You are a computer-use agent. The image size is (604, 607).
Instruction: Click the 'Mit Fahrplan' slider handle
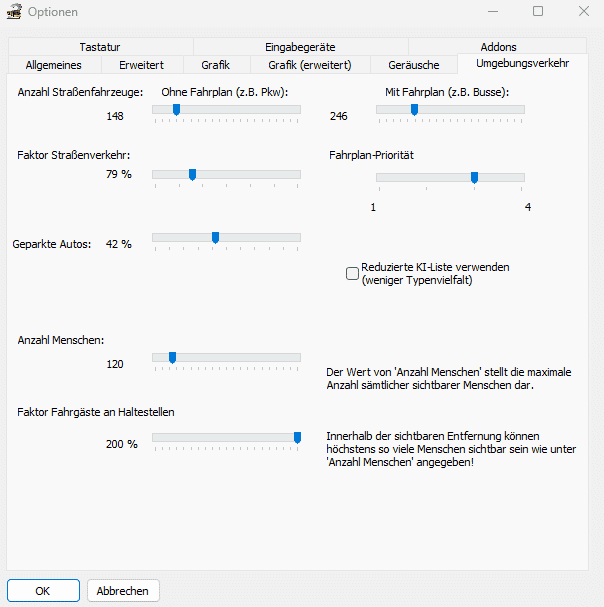coord(414,110)
